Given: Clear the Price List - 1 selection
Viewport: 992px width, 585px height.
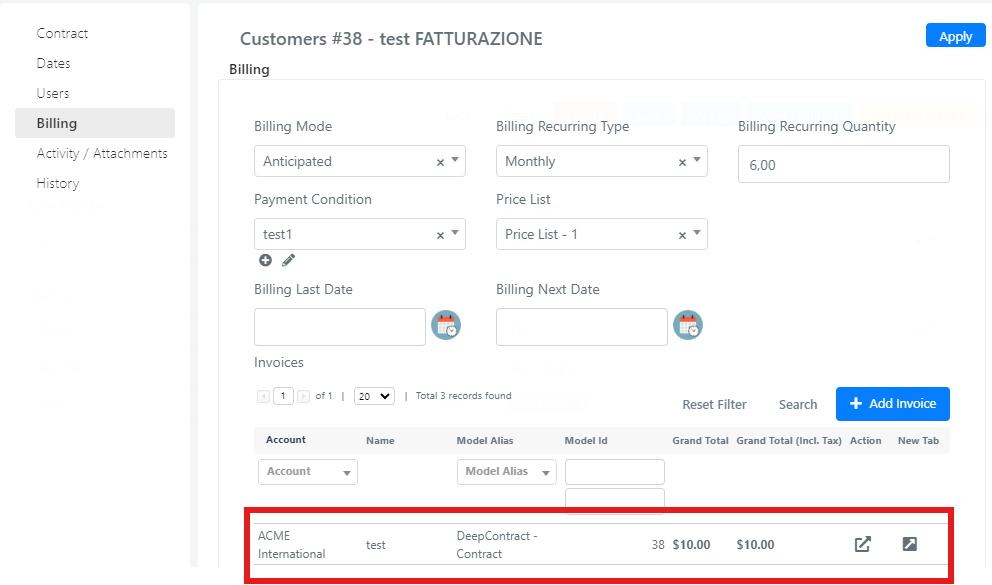Looking at the screenshot, I should [x=682, y=235].
